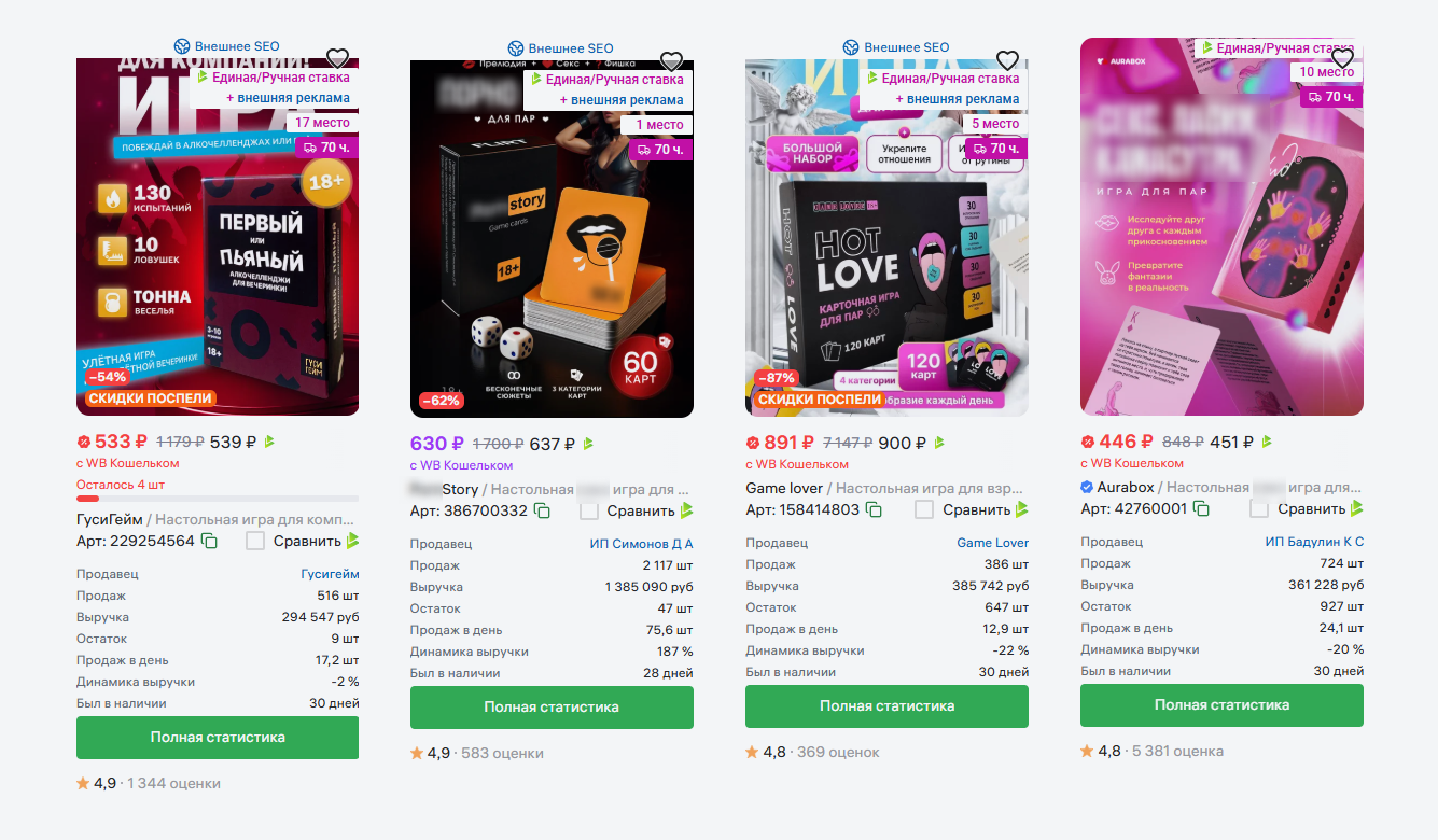Copy article number 42760001
1438x840 pixels.
(x=1201, y=508)
